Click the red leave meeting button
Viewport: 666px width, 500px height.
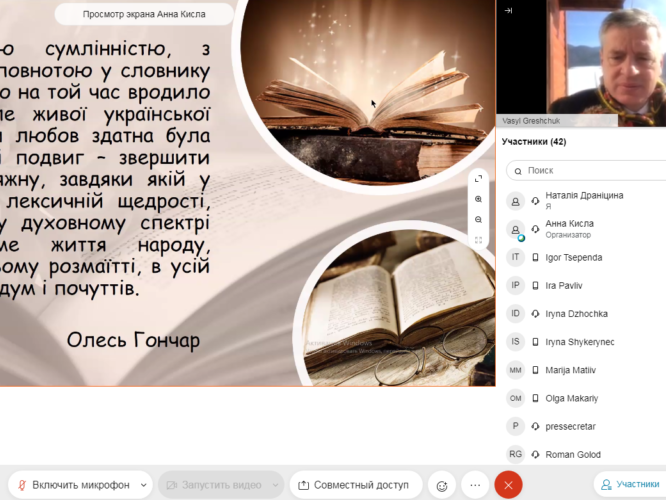508,485
